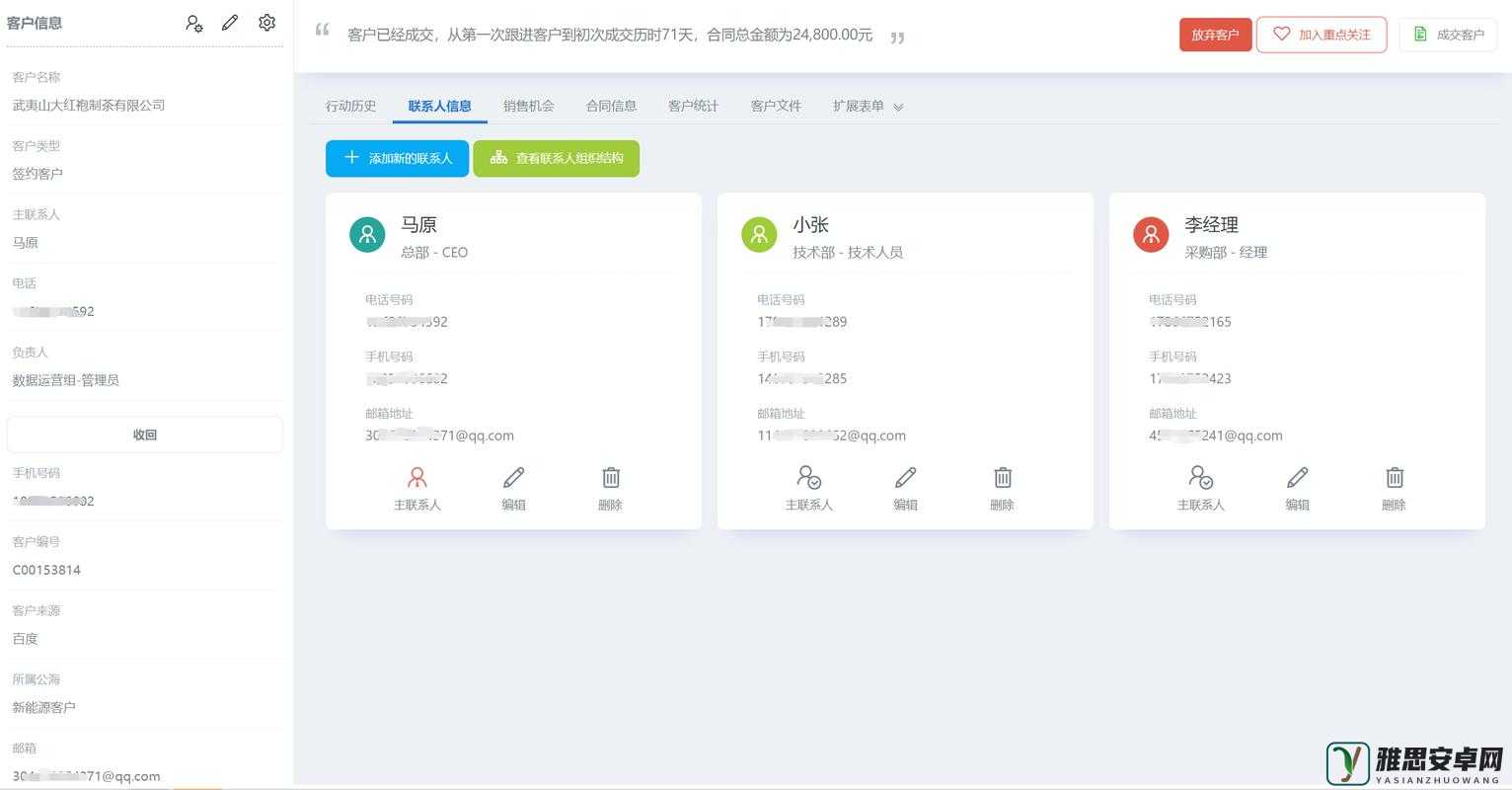Click the 成交客户 button

click(1448, 35)
